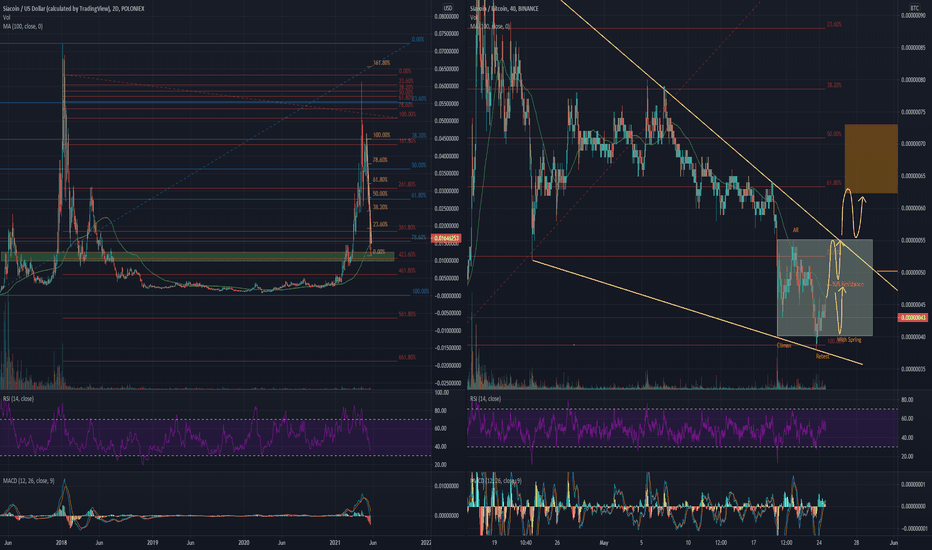932x550 pixels.
Task: Click the Retest annotation on the right chart
Action: pyautogui.click(x=823, y=357)
